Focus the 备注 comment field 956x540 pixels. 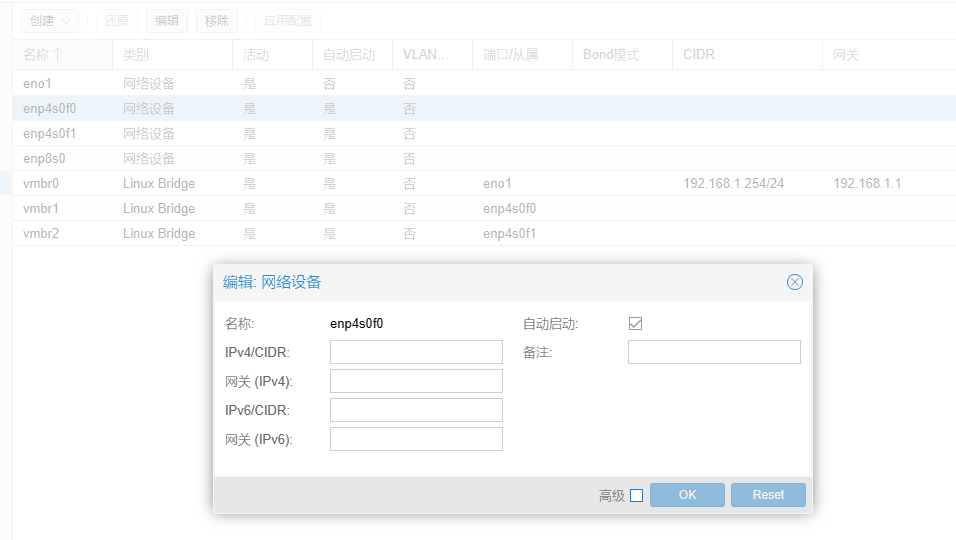[x=714, y=352]
